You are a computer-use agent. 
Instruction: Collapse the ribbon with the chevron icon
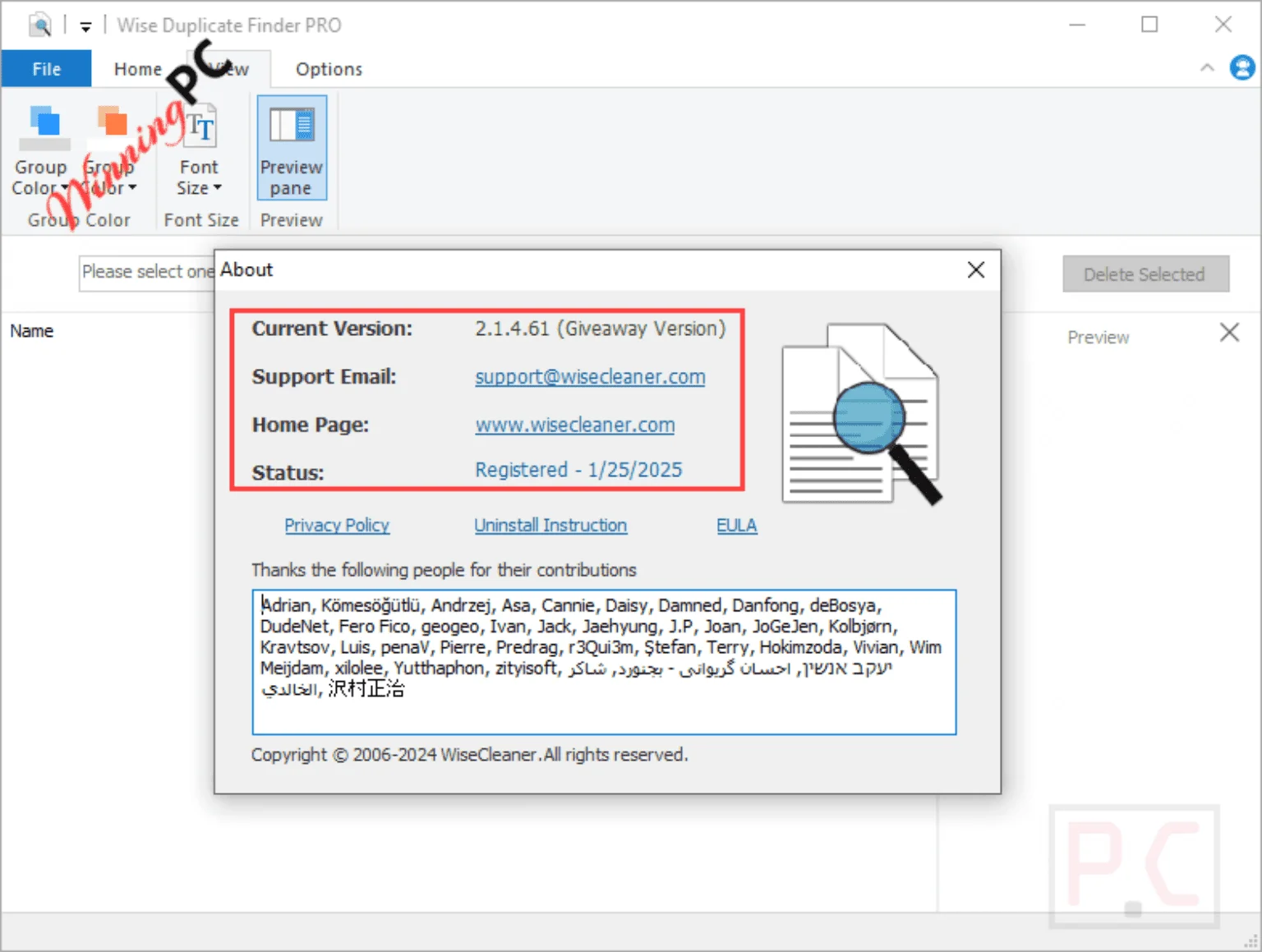(1207, 68)
